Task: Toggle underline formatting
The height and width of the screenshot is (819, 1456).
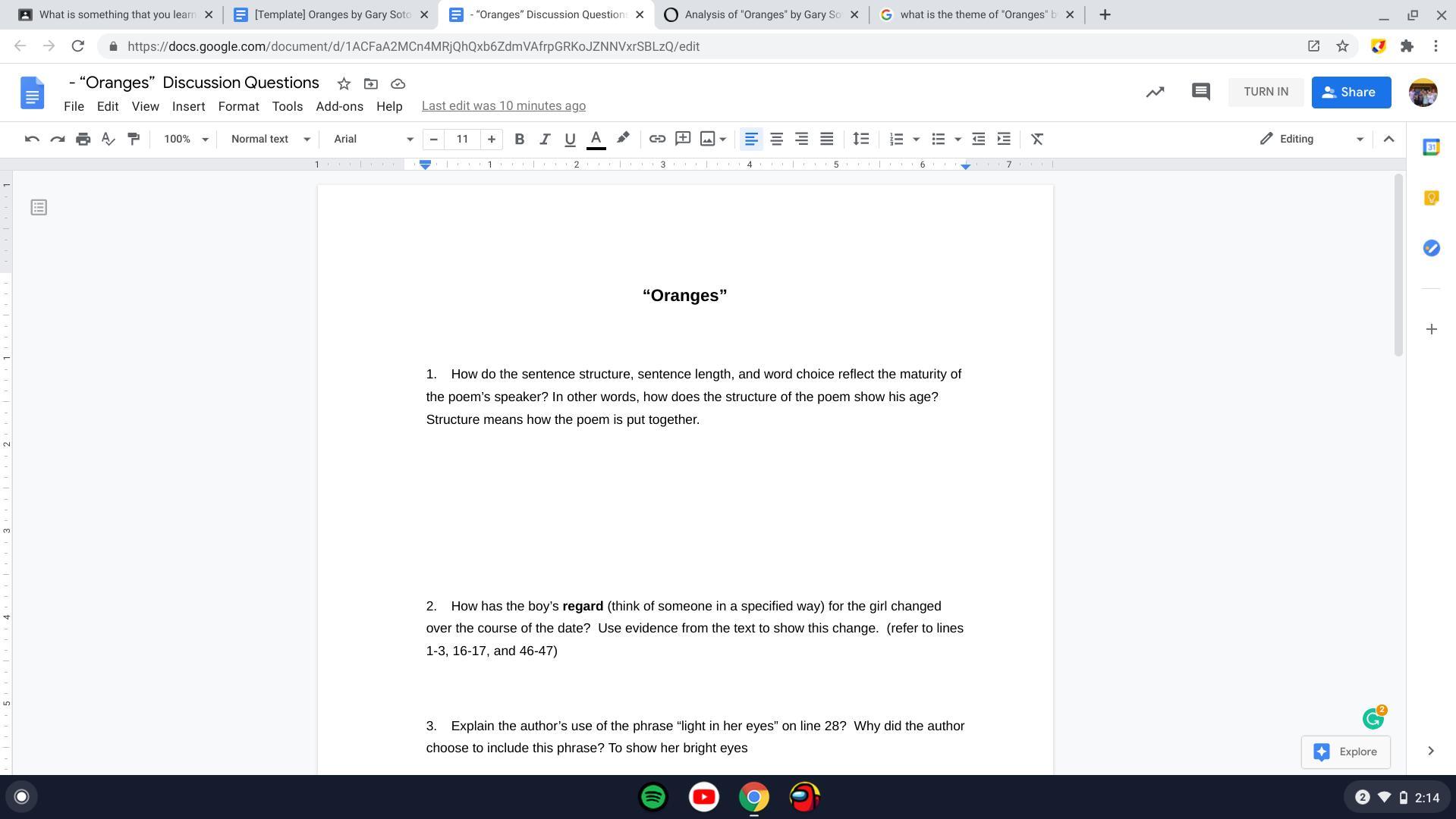Action: 570,139
